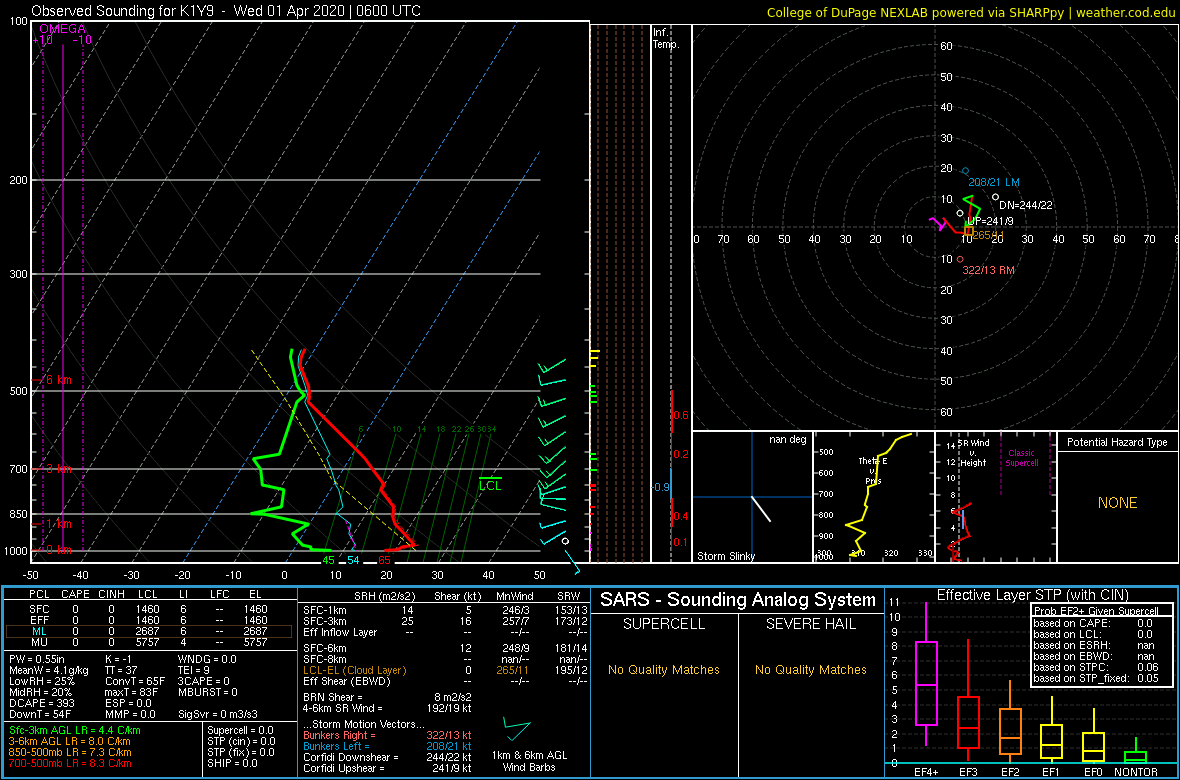1180x780 pixels.
Task: Select the SFC-3km shear row
Action: tap(444, 620)
